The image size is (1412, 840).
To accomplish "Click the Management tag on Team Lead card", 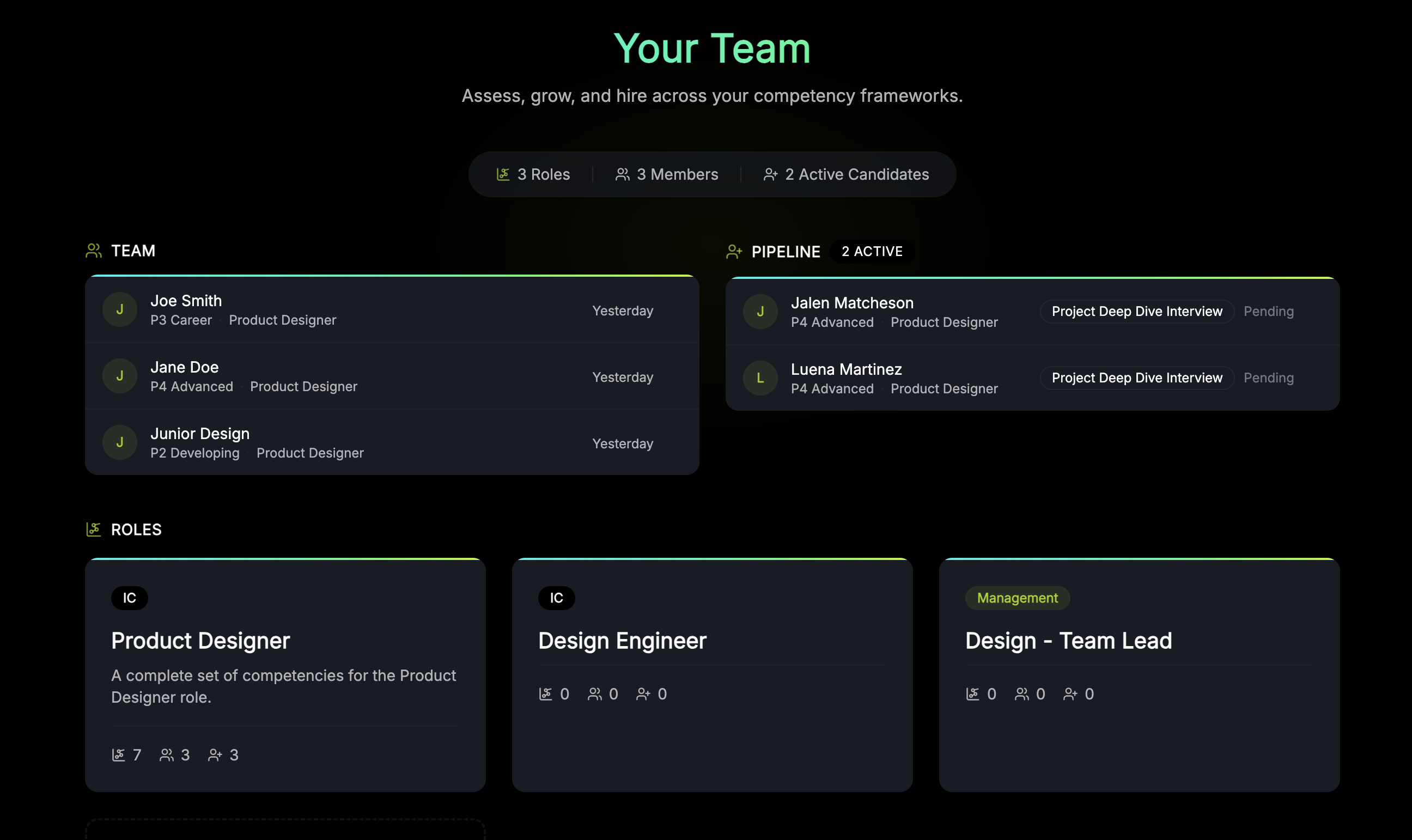I will [x=1017, y=598].
